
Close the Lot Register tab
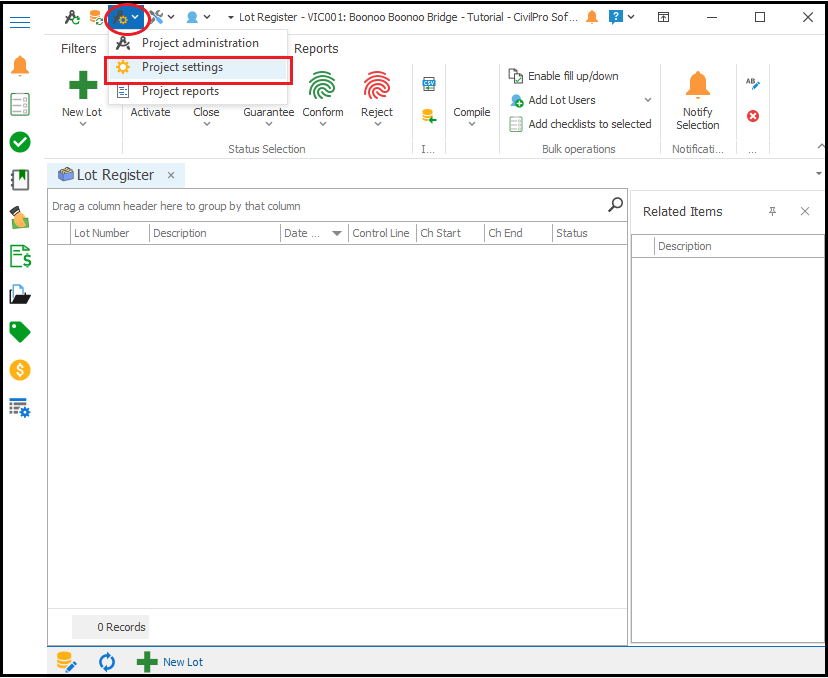tap(171, 175)
